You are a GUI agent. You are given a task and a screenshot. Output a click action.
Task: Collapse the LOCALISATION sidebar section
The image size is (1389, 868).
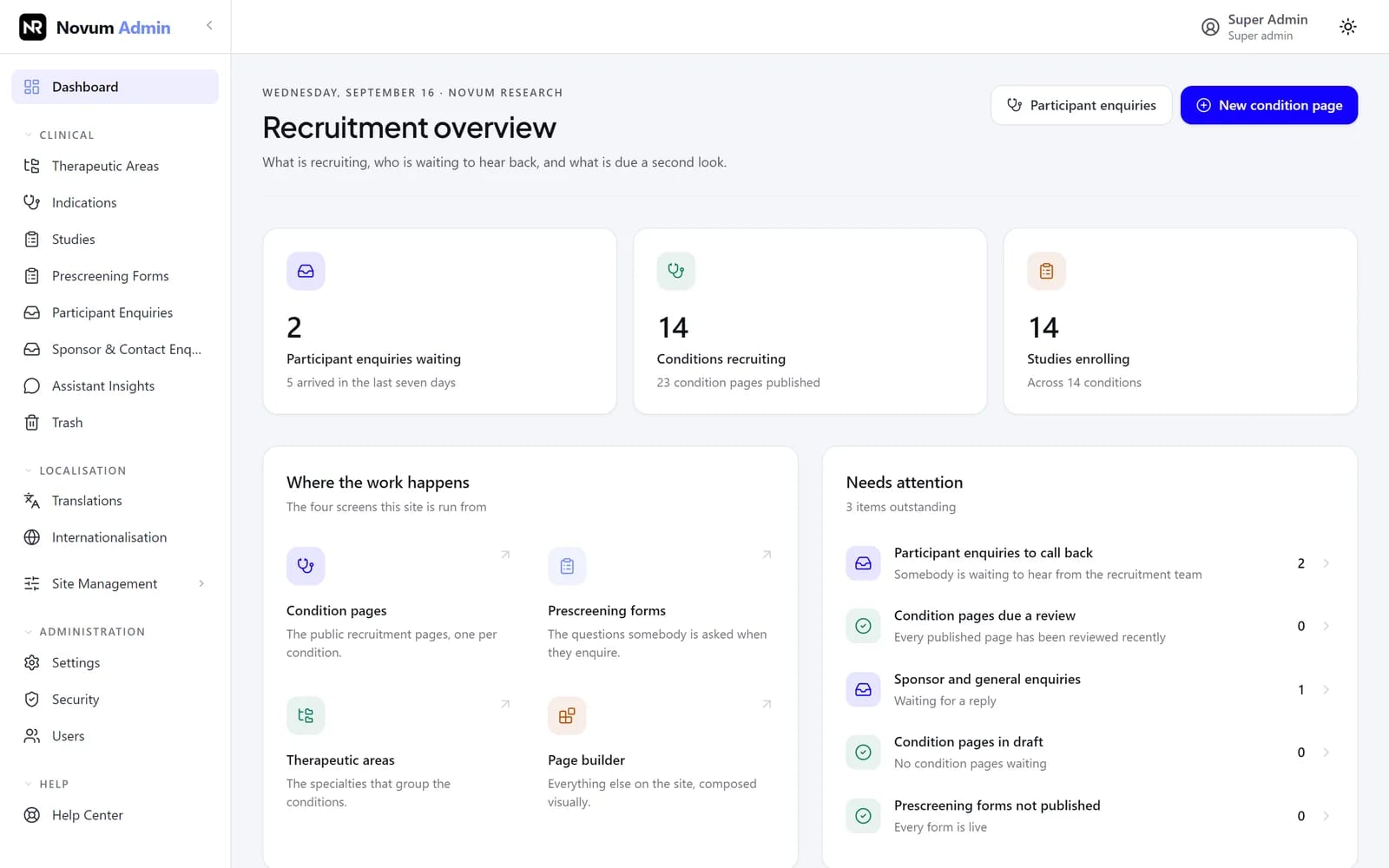[x=75, y=470]
